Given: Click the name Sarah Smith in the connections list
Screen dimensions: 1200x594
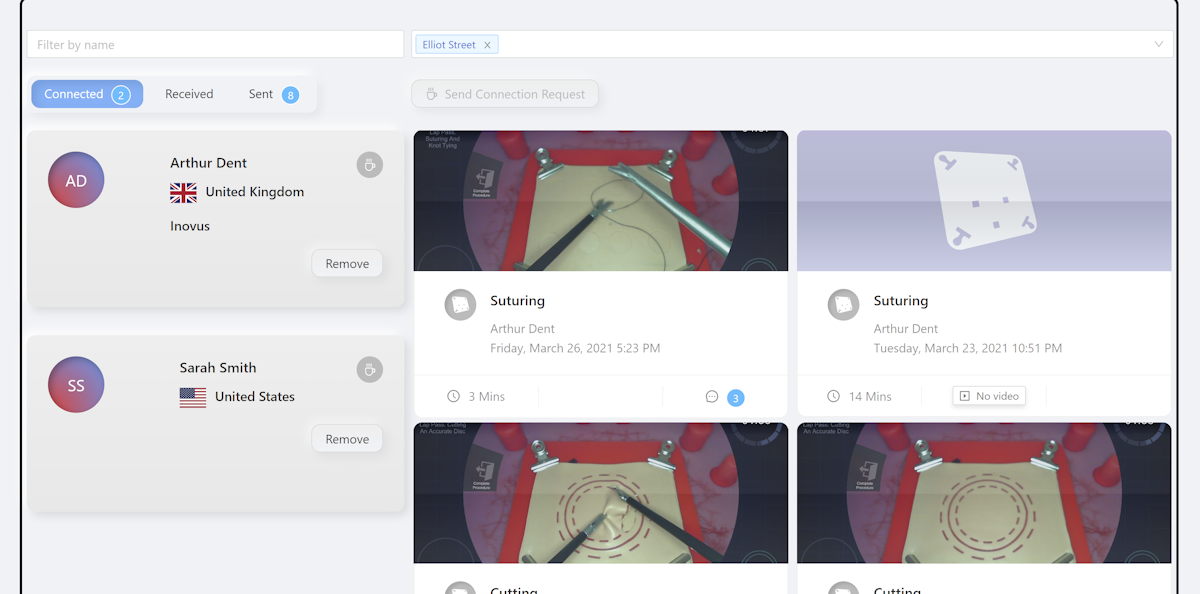Looking at the screenshot, I should pyautogui.click(x=218, y=368).
